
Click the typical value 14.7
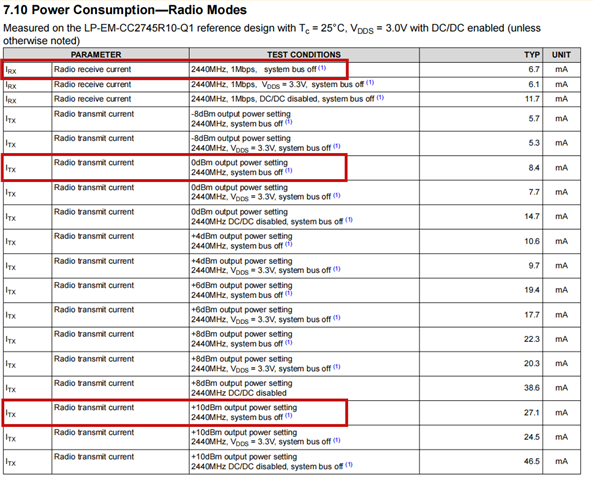532,216
